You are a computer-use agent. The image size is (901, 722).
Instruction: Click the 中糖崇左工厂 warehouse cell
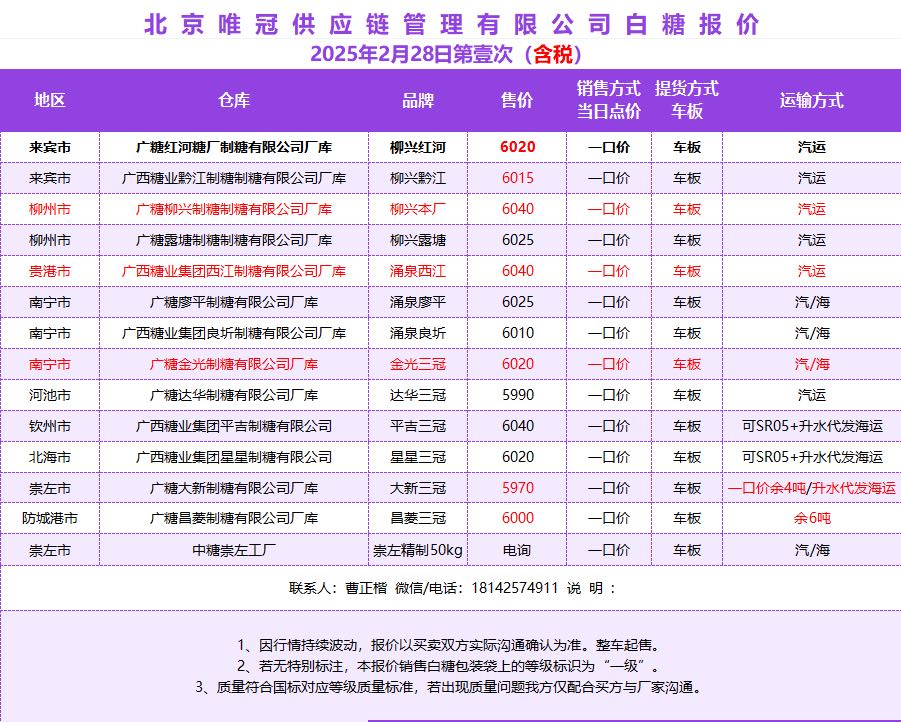[x=234, y=550]
